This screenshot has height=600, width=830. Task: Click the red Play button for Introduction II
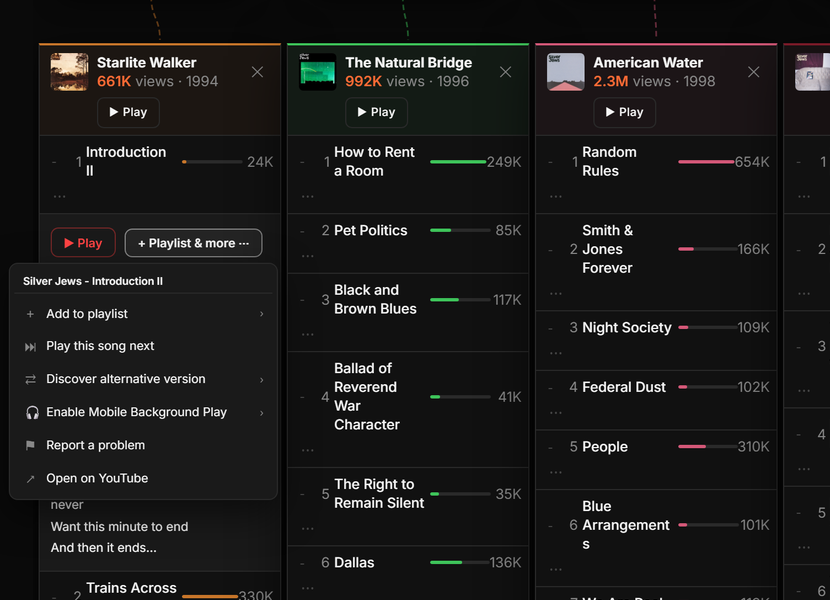pos(83,243)
